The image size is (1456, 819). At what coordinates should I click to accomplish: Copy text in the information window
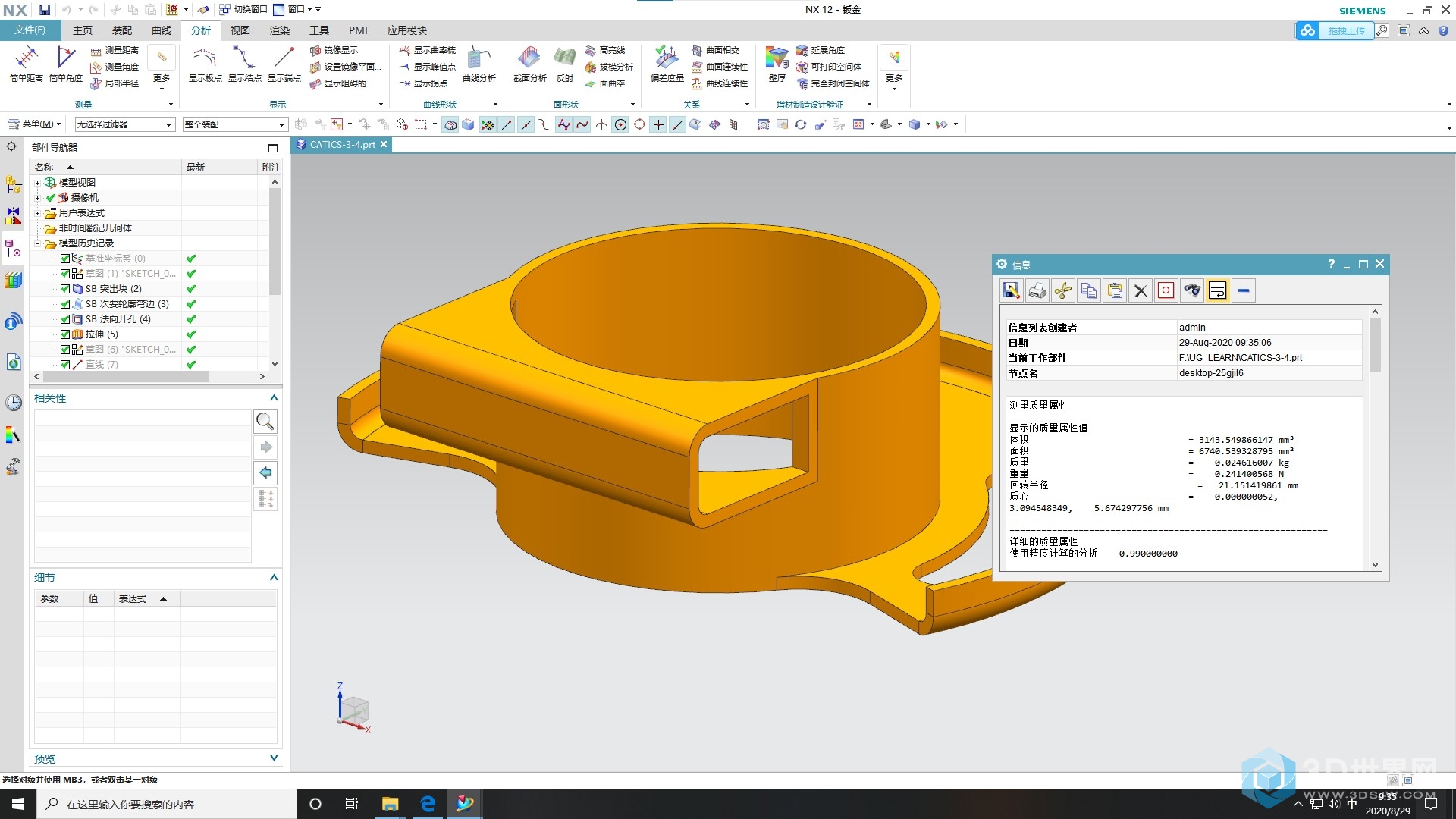(1089, 290)
